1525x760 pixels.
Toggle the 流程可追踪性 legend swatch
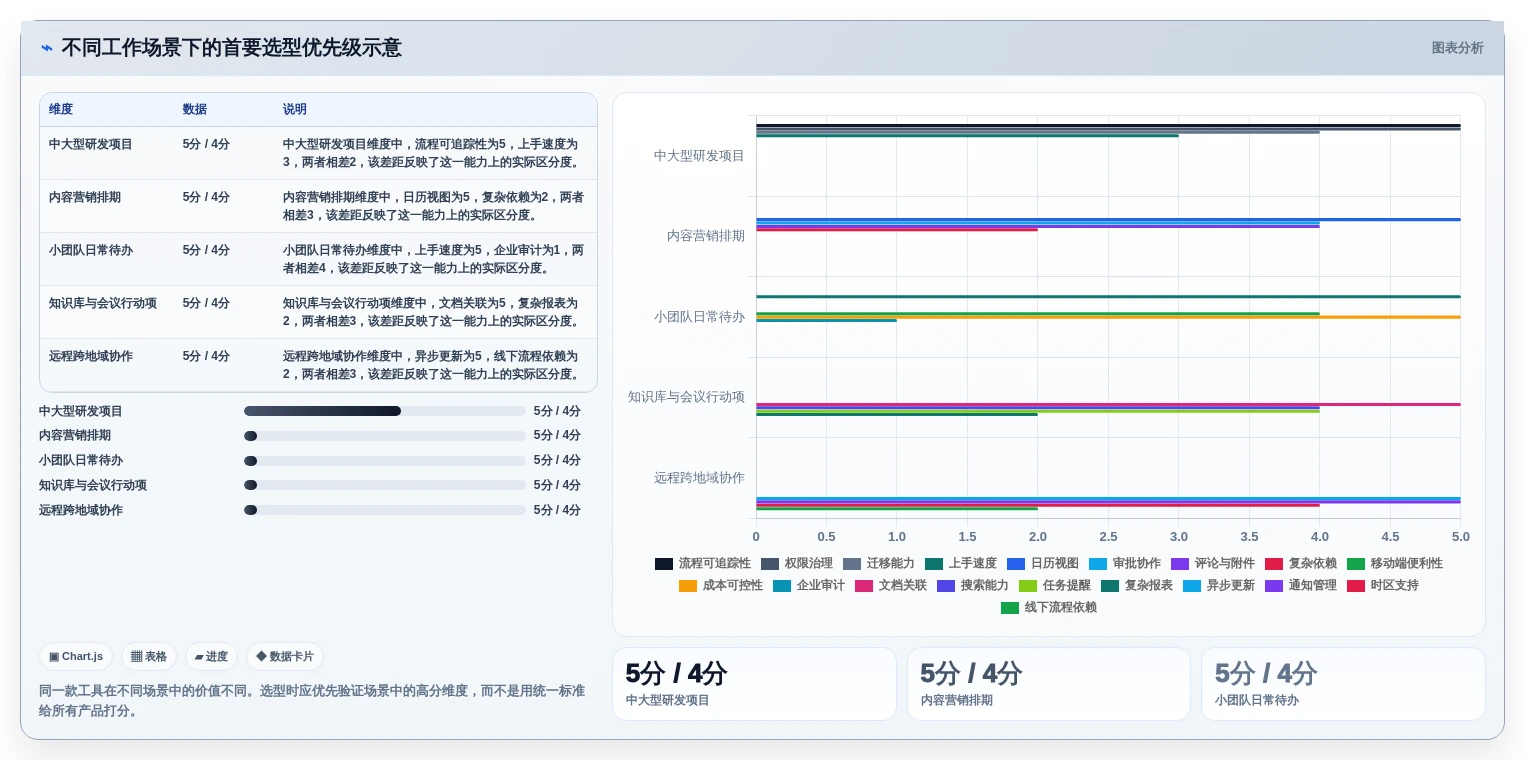[x=664, y=564]
